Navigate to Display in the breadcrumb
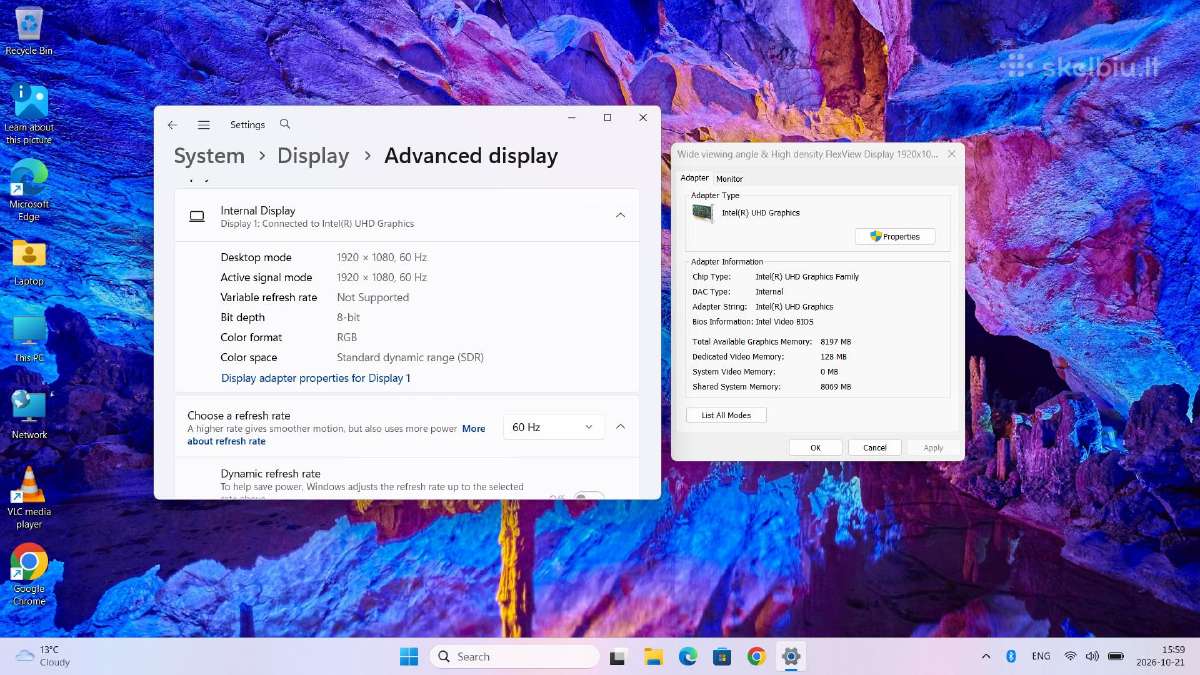 pos(313,156)
